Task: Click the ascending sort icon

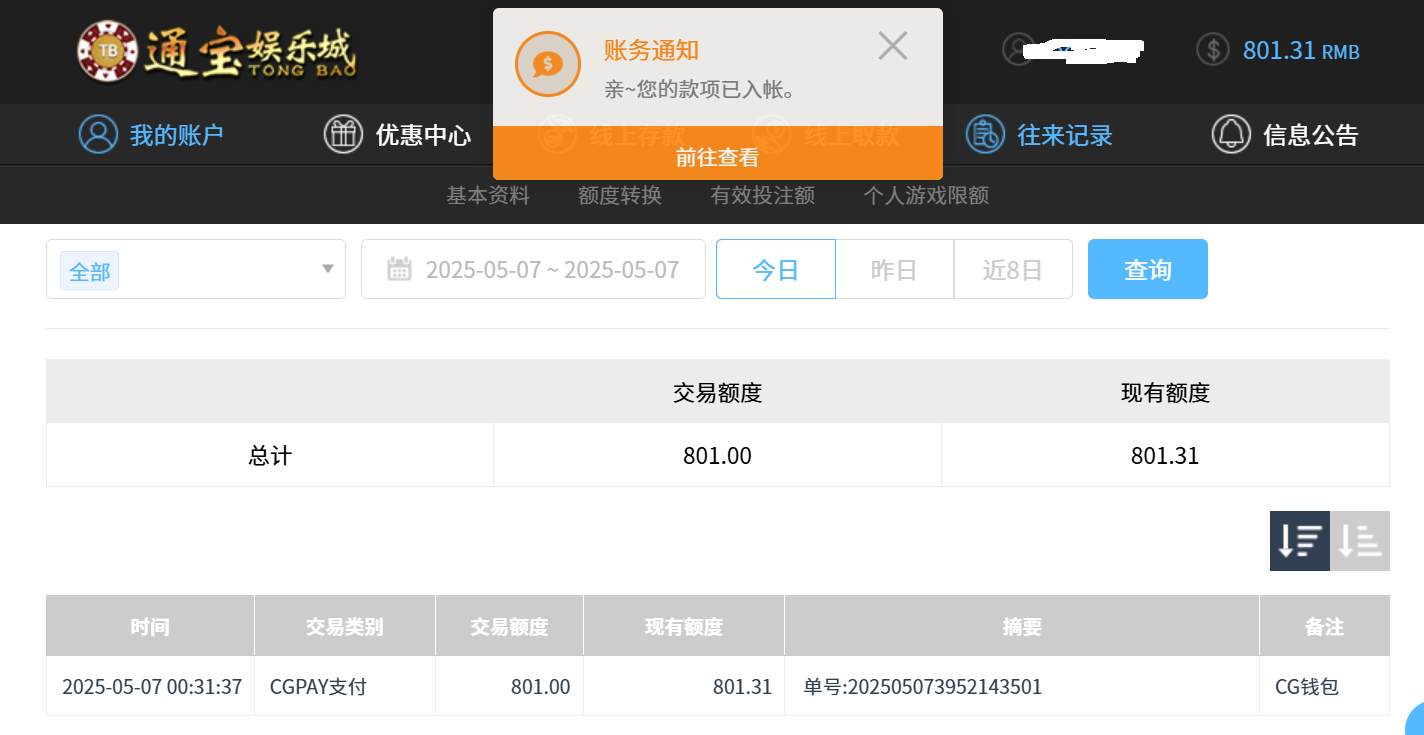Action: point(1360,540)
